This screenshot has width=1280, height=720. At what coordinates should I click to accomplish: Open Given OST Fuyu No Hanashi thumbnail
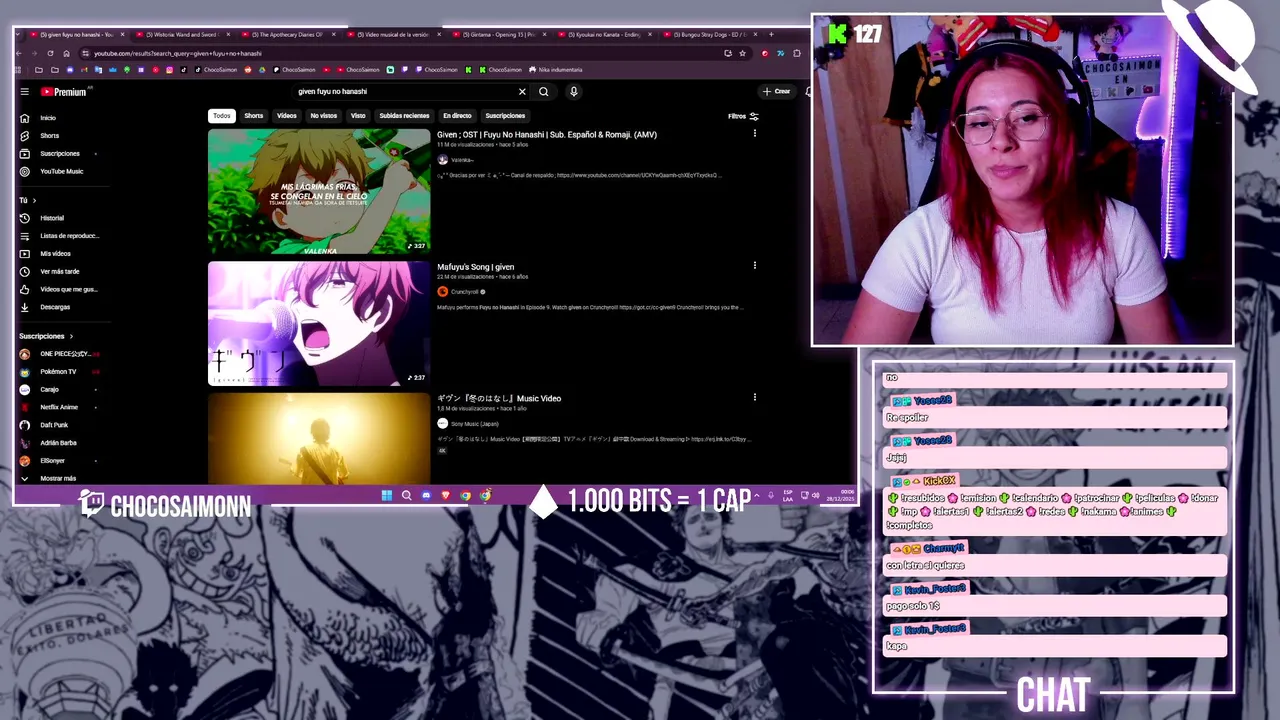click(319, 191)
